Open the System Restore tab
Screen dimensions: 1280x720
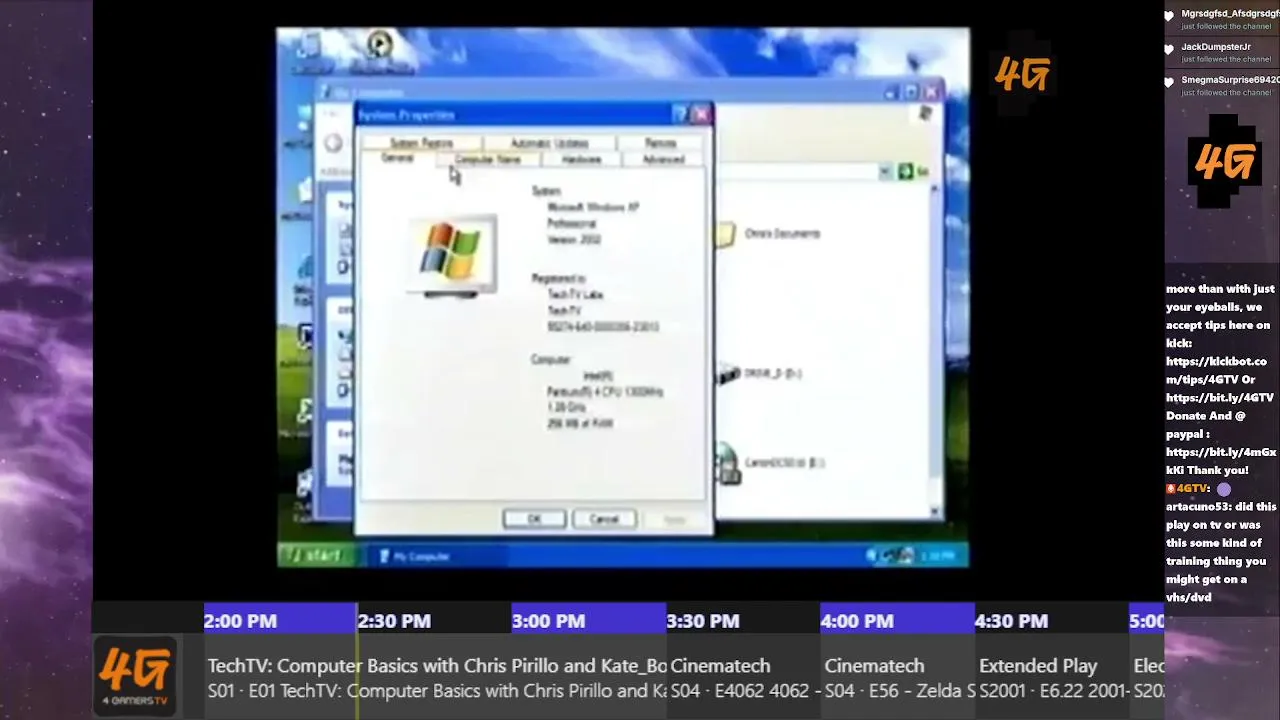(x=421, y=143)
